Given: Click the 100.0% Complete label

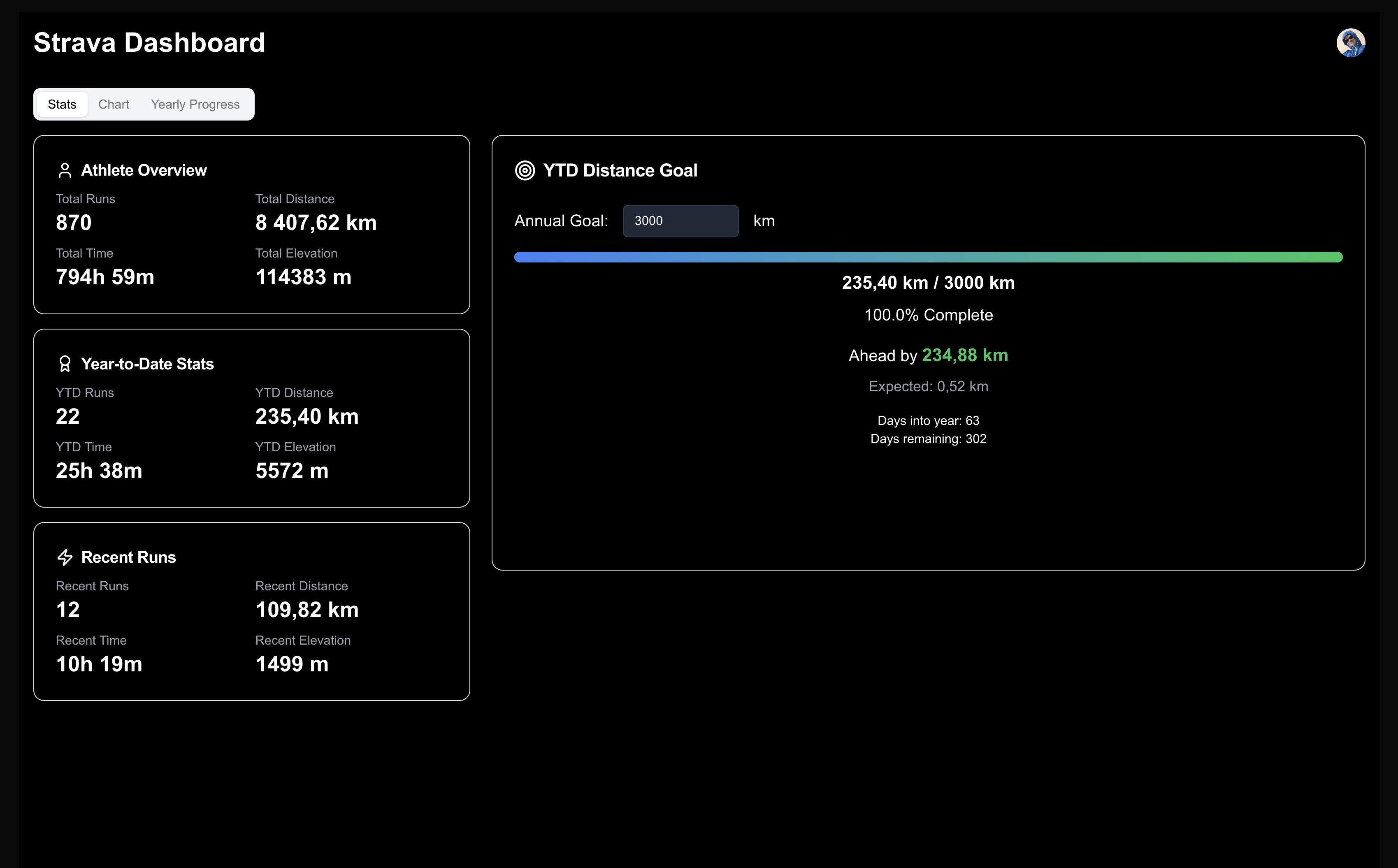Looking at the screenshot, I should (928, 315).
